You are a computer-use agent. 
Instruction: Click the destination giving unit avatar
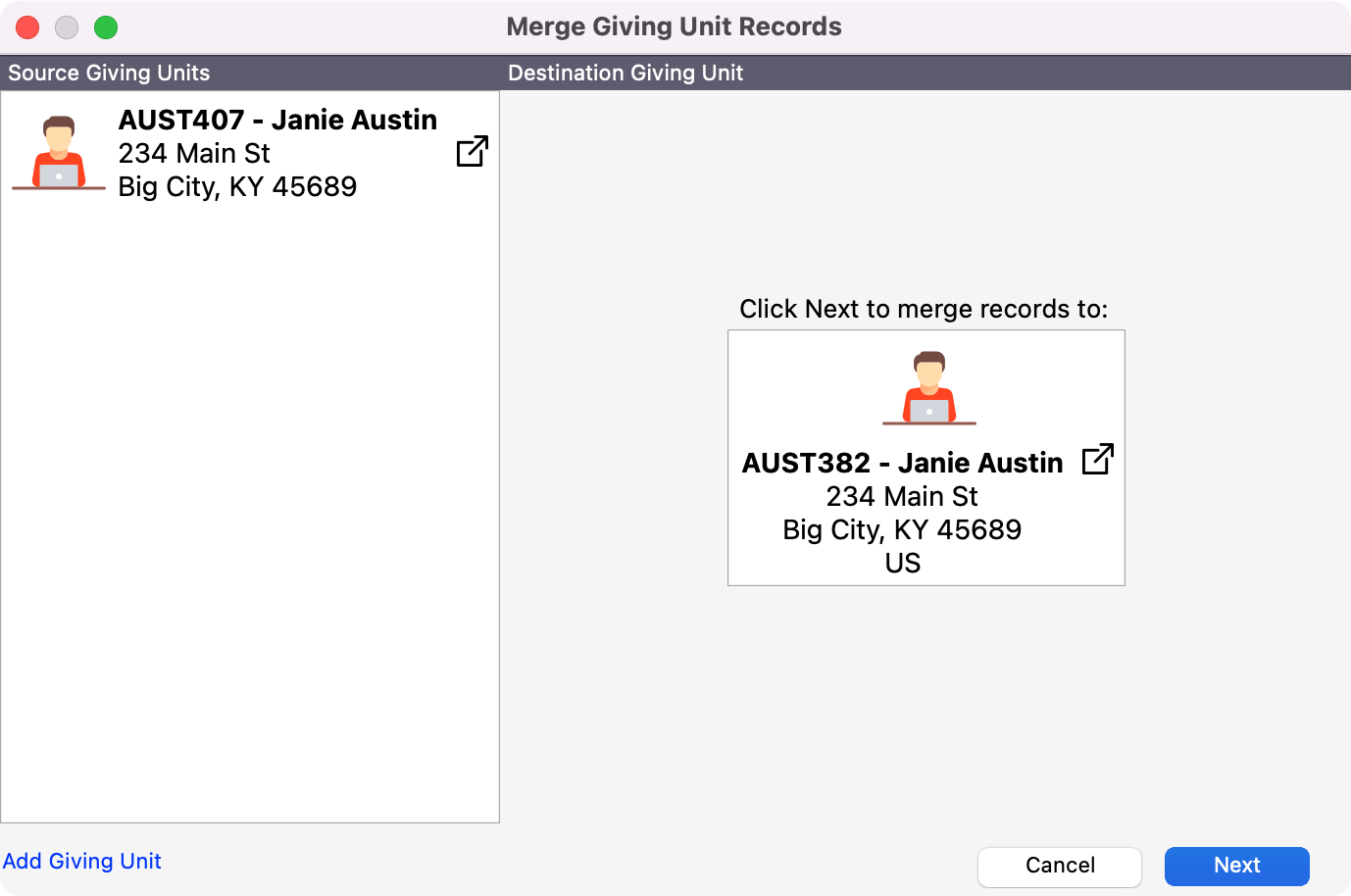[x=928, y=388]
